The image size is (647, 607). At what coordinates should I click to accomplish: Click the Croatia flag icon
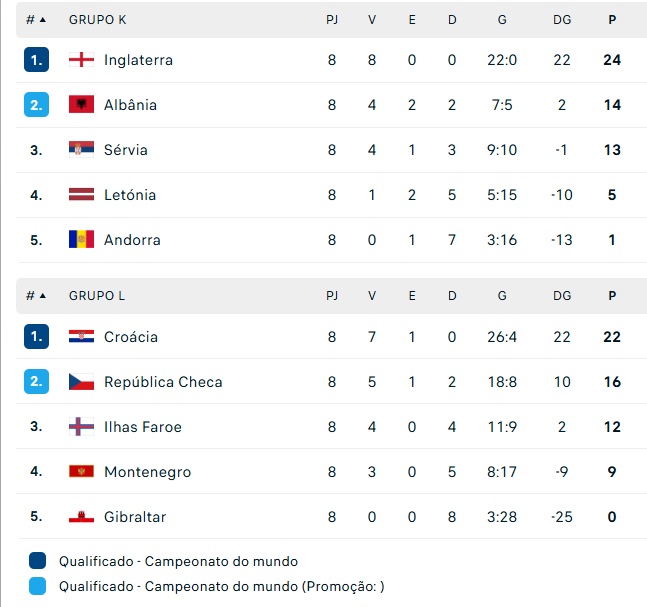81,337
